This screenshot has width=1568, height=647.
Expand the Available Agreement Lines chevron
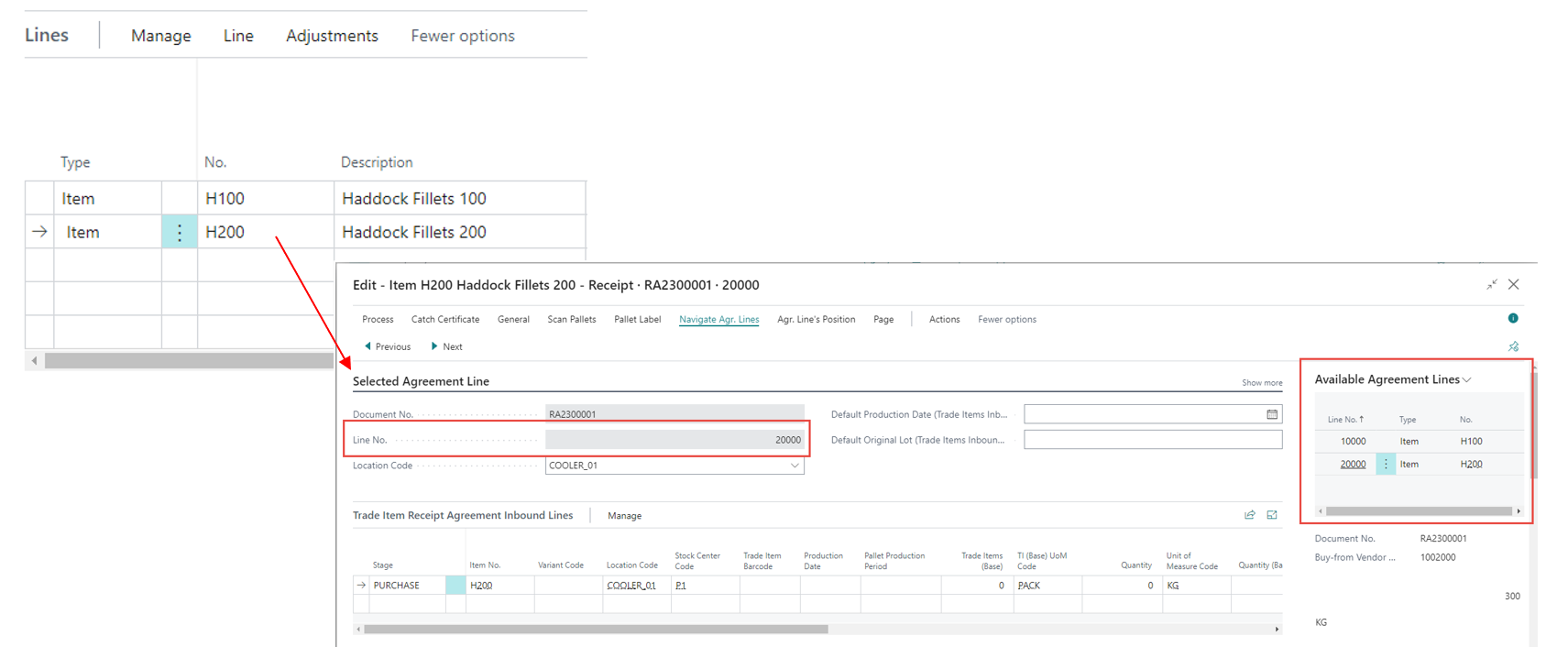1467,380
